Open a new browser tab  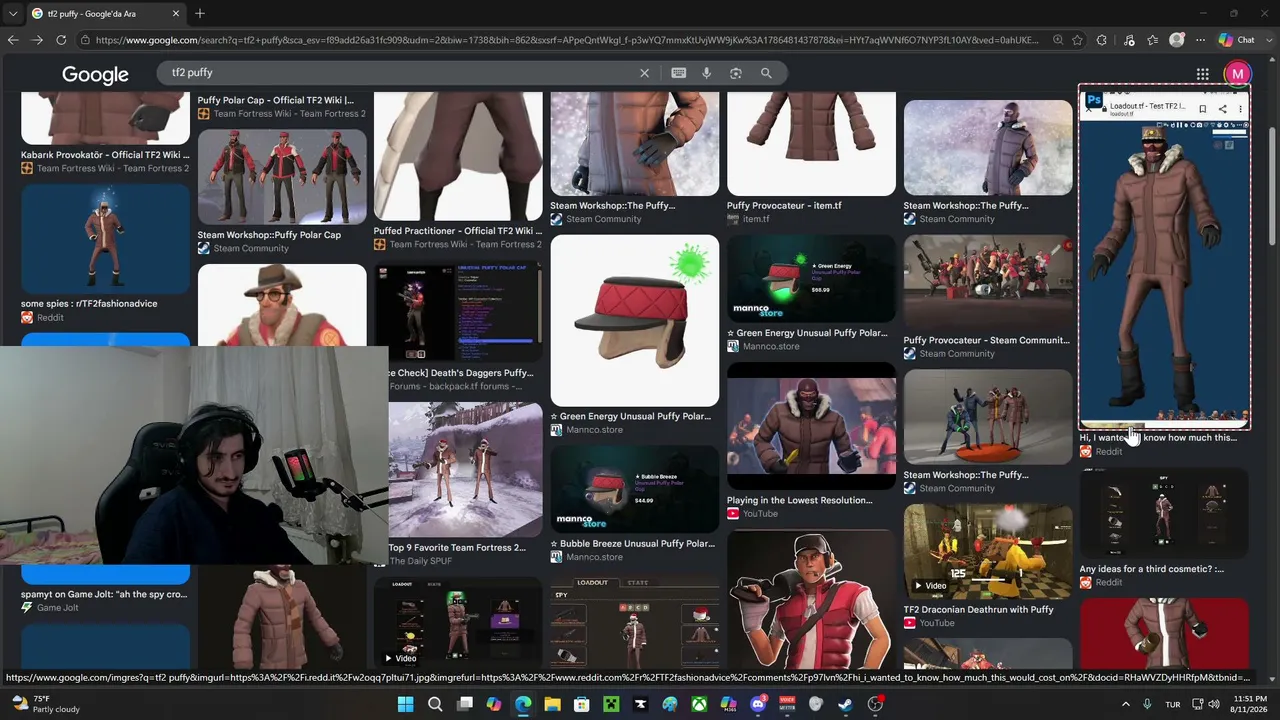[x=200, y=14]
